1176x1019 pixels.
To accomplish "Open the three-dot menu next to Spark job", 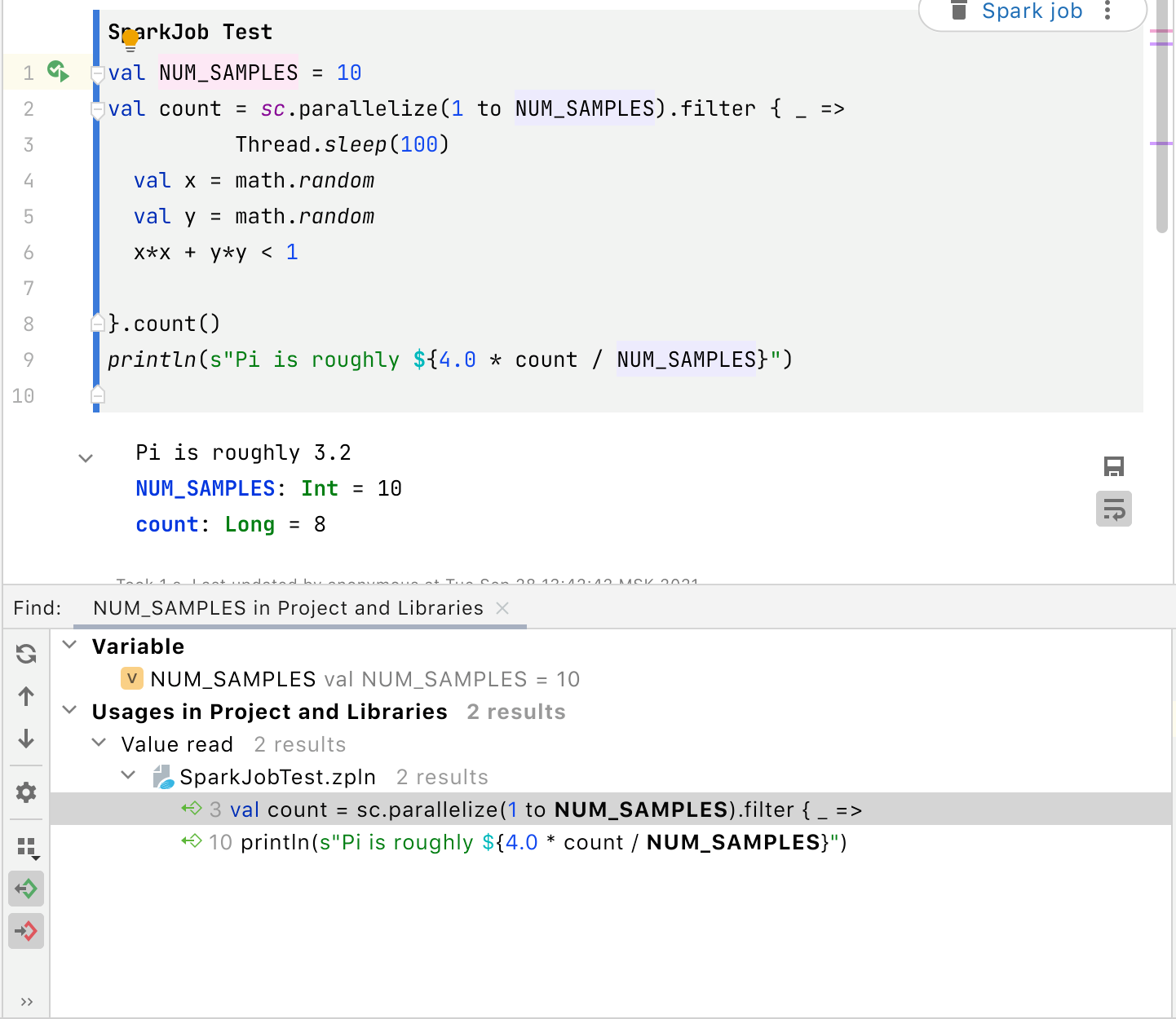I will pyautogui.click(x=1107, y=11).
